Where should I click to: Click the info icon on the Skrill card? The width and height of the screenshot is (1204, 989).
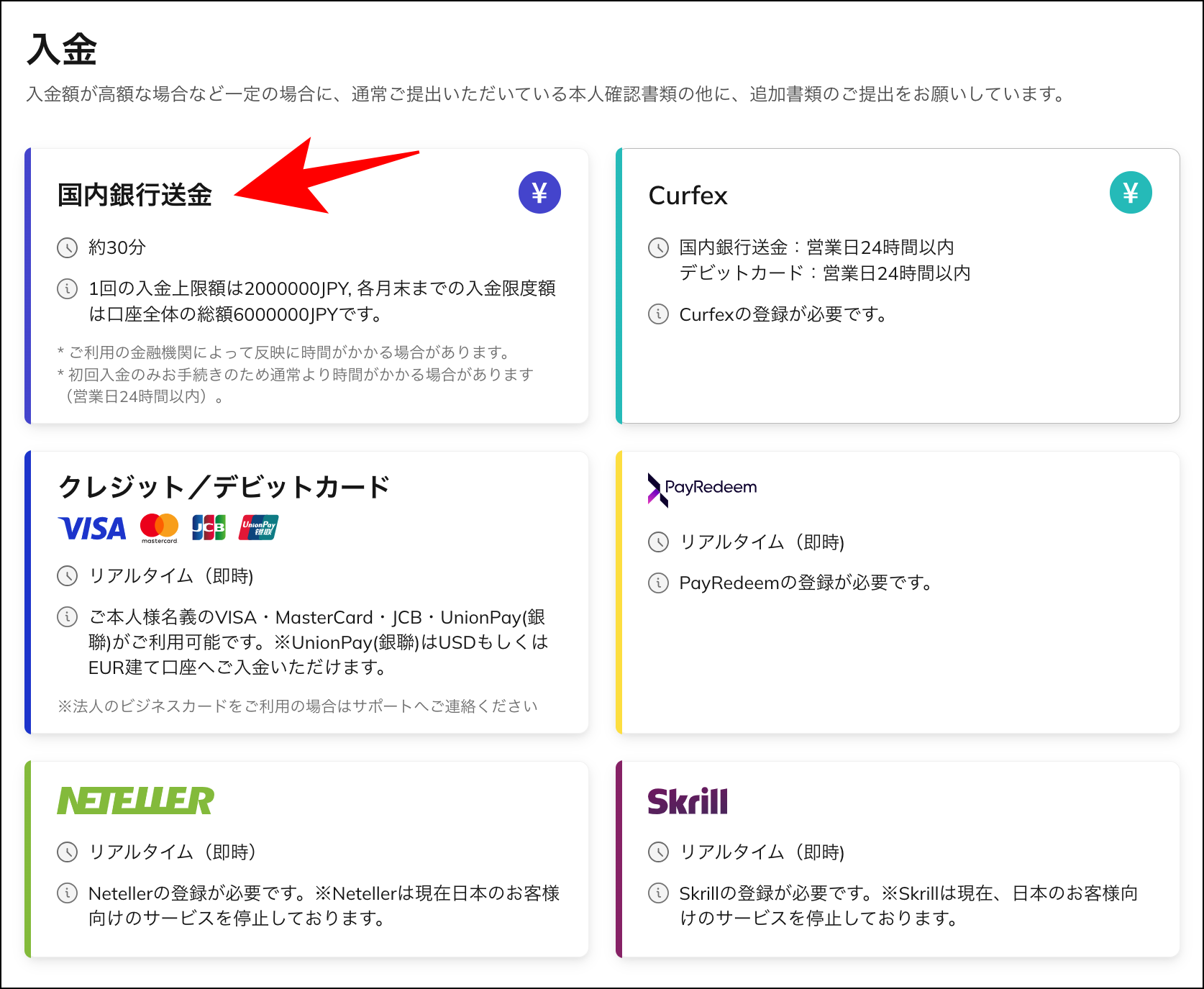[x=658, y=893]
